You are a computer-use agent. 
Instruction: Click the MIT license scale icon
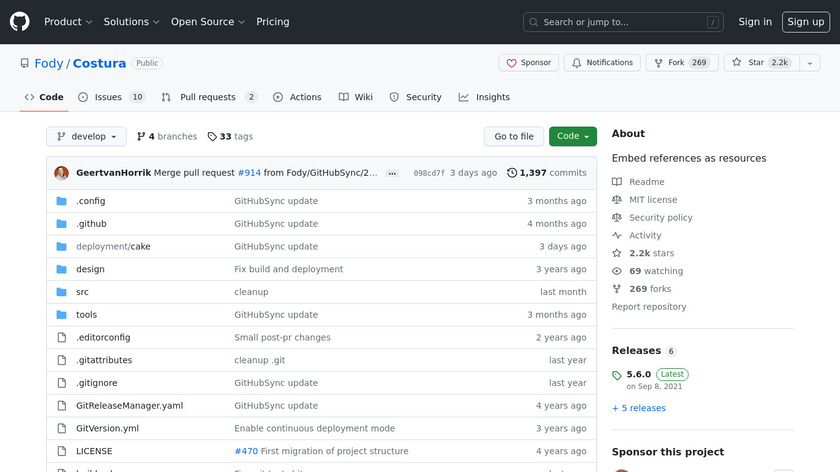tap(617, 200)
